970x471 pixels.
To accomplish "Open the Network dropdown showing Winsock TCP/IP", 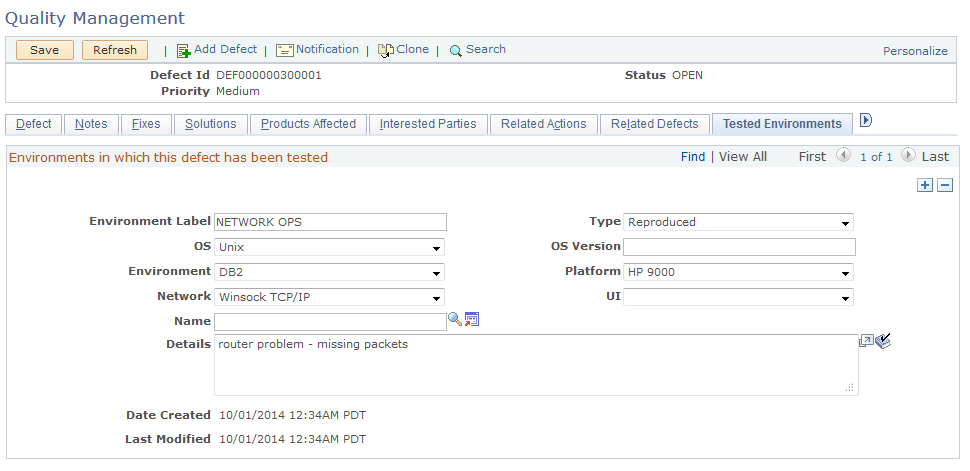I will coord(329,297).
